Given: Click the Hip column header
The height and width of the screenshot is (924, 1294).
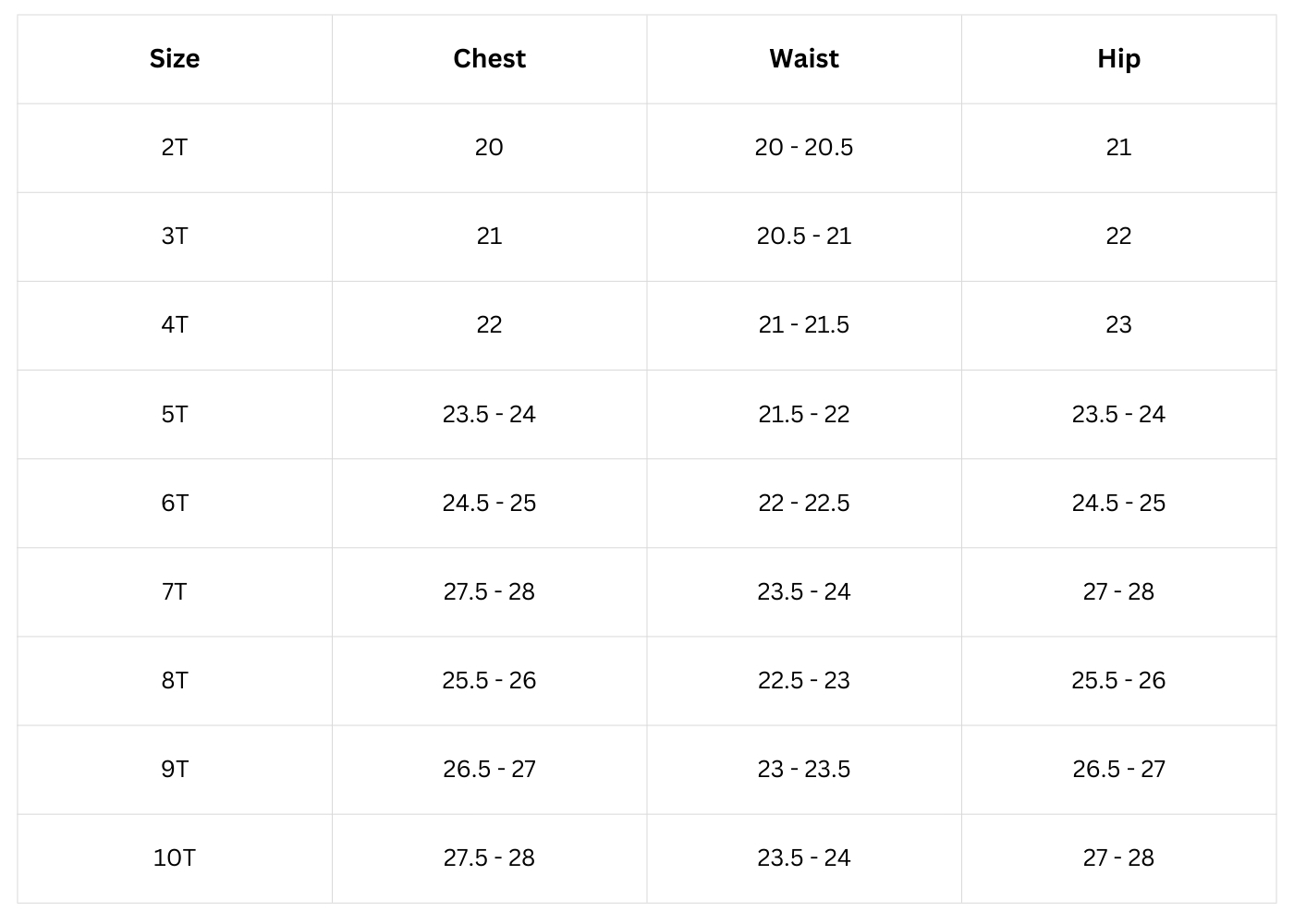Looking at the screenshot, I should coord(1118,59).
